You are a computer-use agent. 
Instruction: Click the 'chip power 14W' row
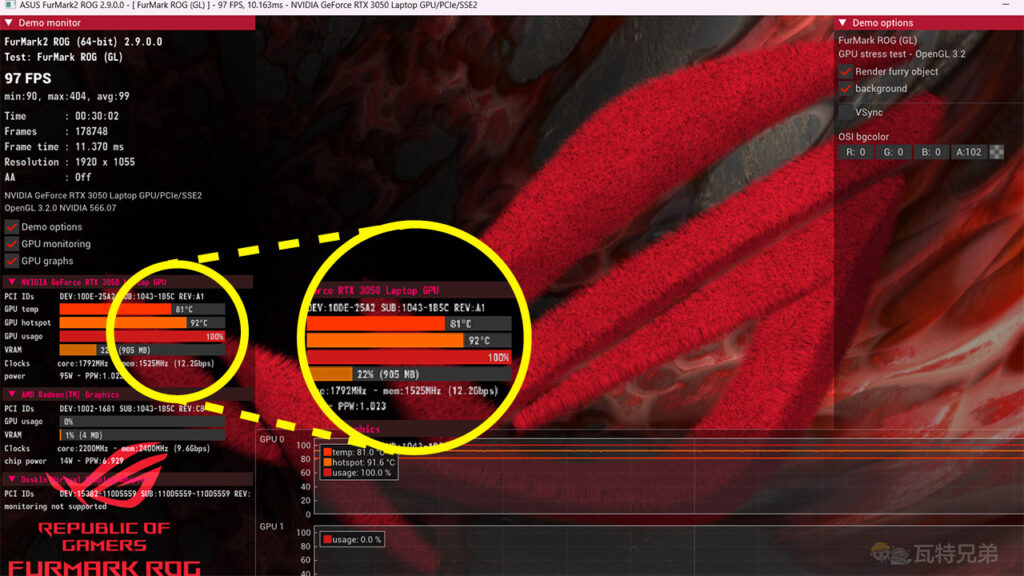(64, 461)
